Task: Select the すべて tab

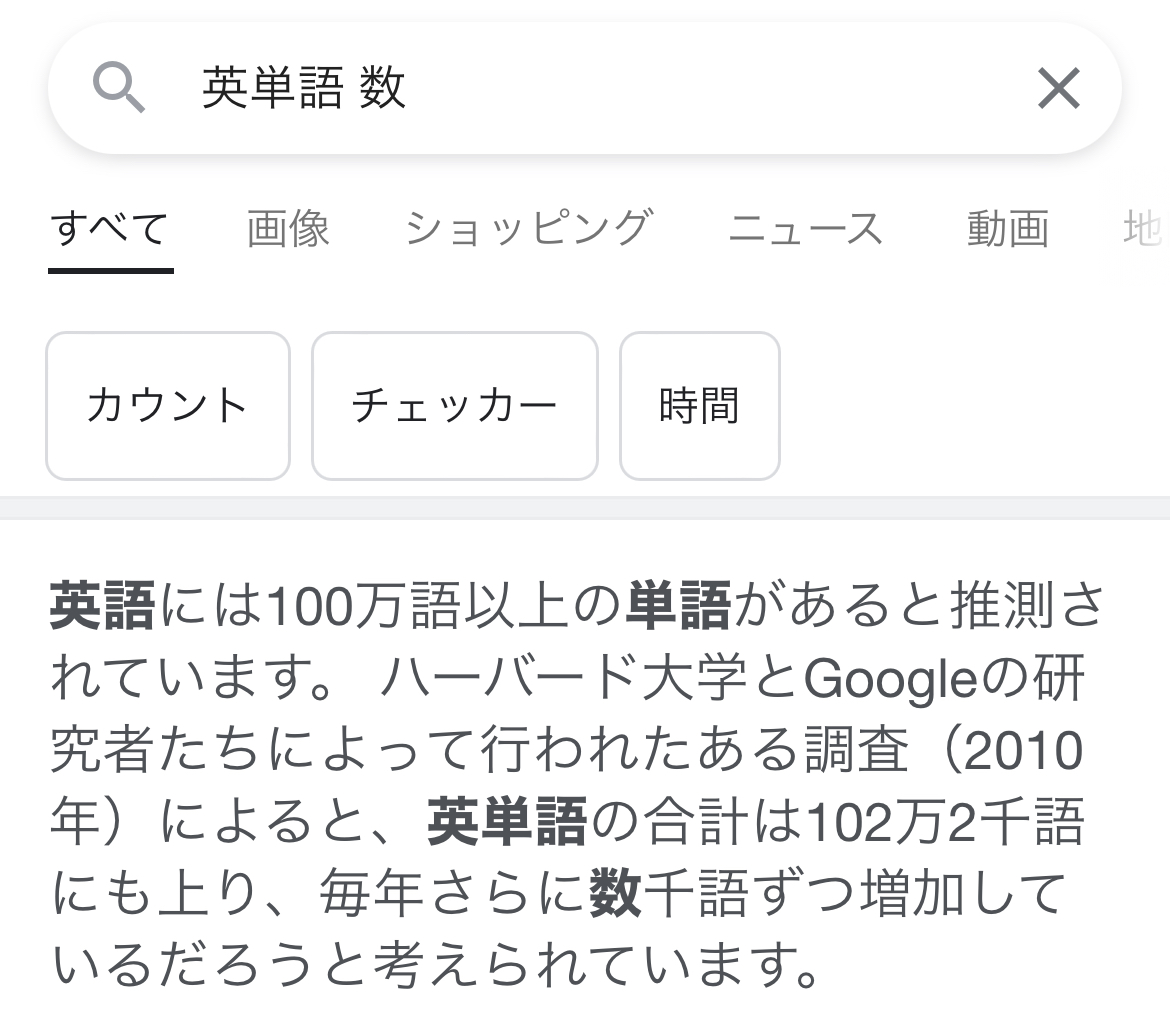Action: 110,229
